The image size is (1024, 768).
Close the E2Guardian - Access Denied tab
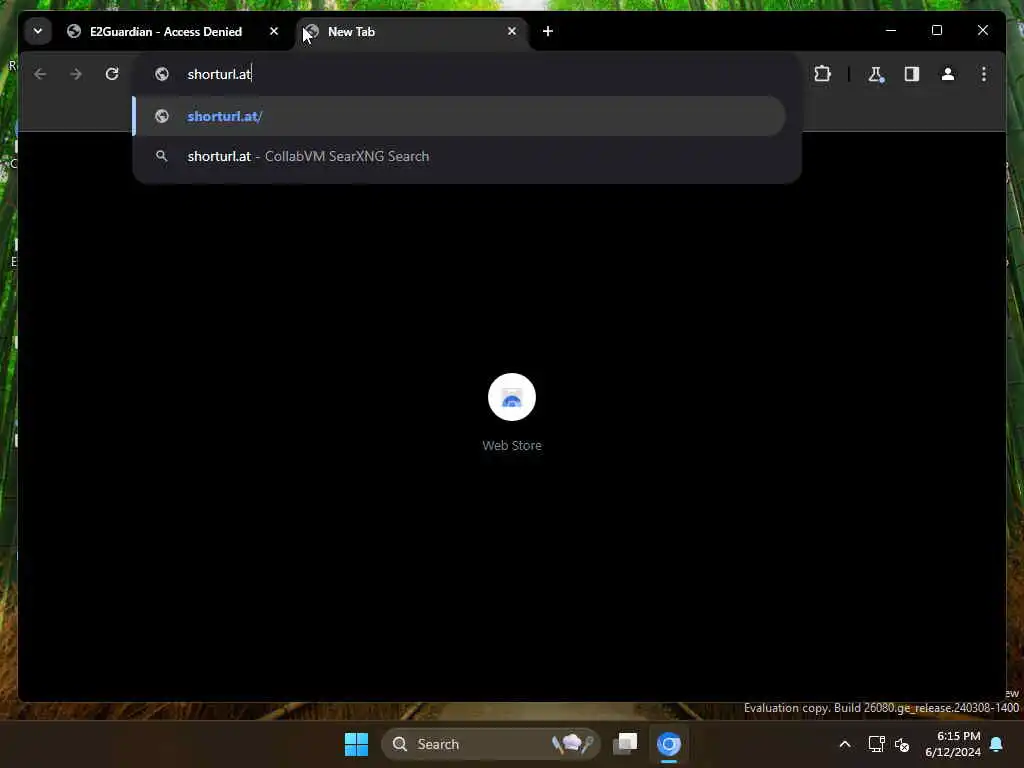[274, 31]
